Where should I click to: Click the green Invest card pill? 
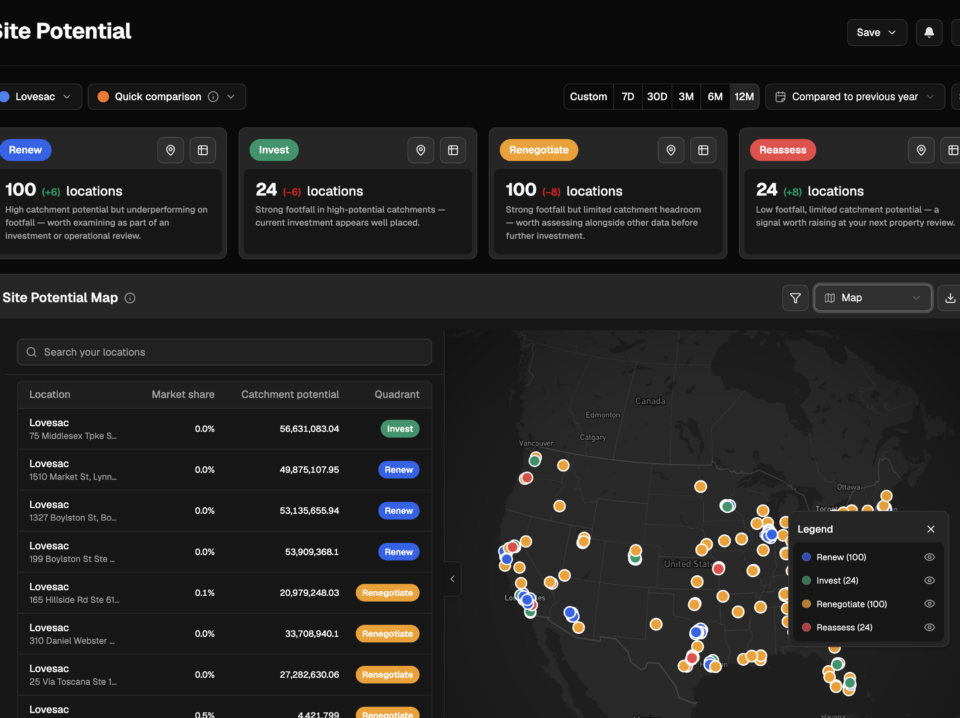tap(274, 150)
